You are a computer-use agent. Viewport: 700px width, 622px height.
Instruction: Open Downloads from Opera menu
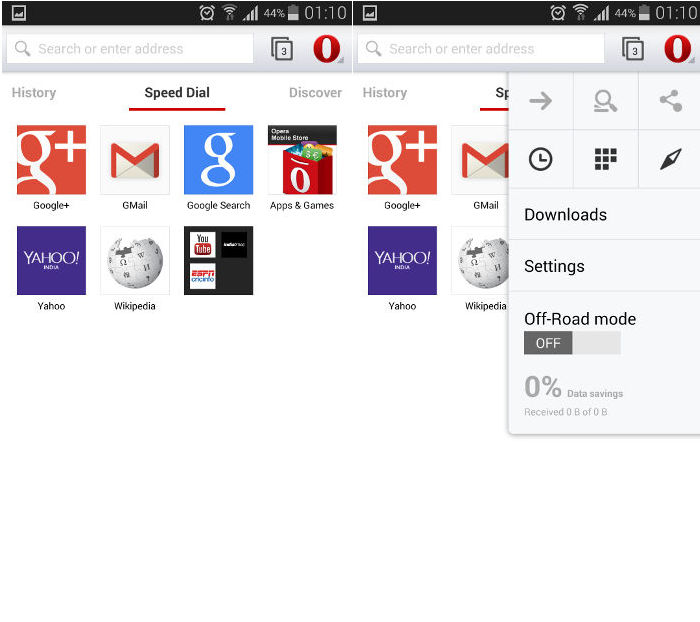(x=604, y=215)
